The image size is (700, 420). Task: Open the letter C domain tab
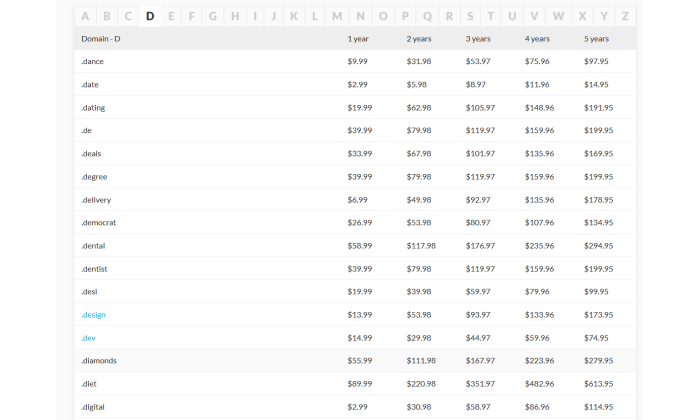[128, 17]
